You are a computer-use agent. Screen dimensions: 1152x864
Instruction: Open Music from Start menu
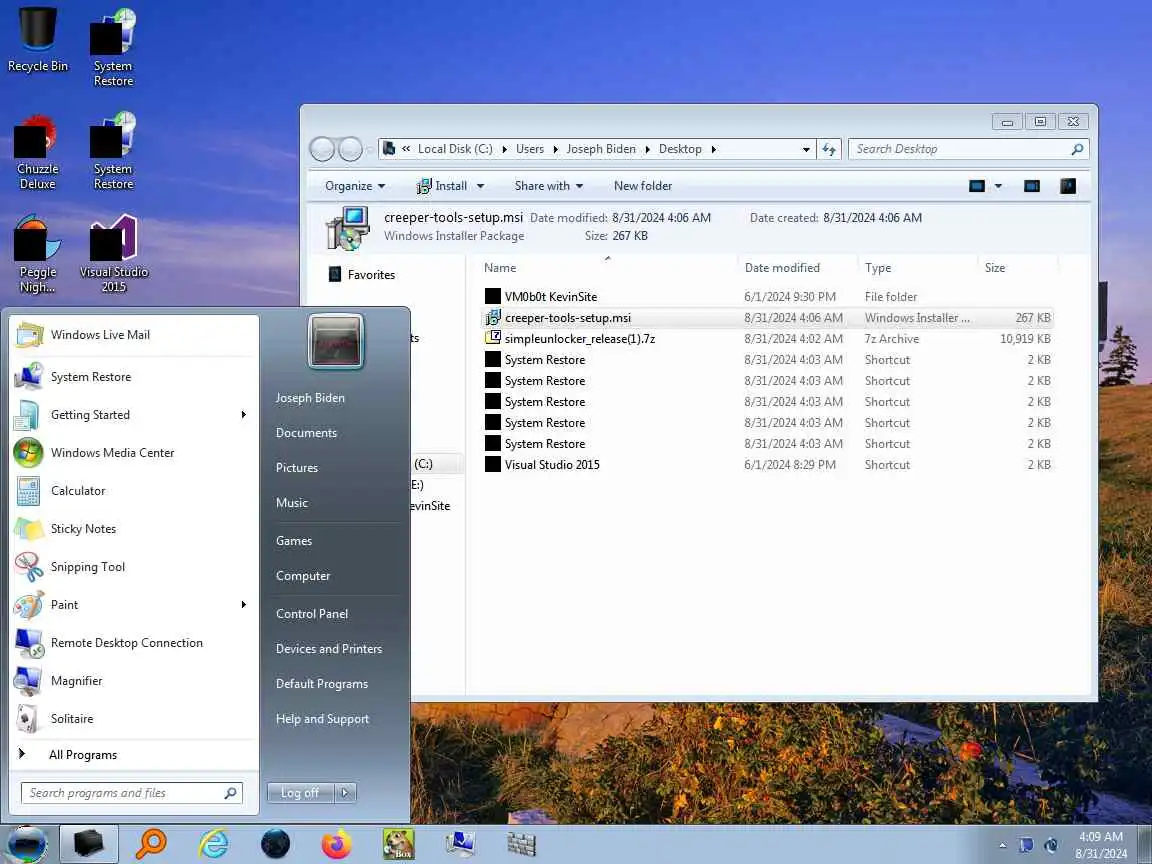pyautogui.click(x=292, y=503)
